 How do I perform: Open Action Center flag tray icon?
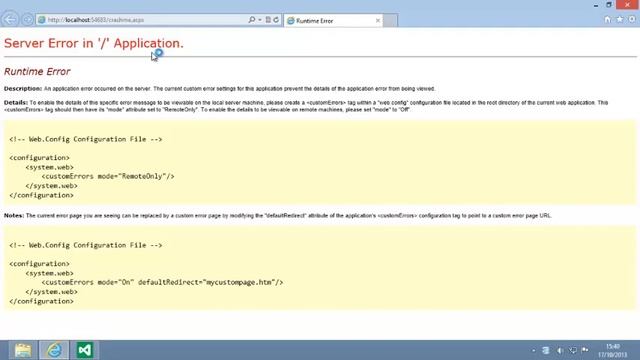tap(585, 350)
